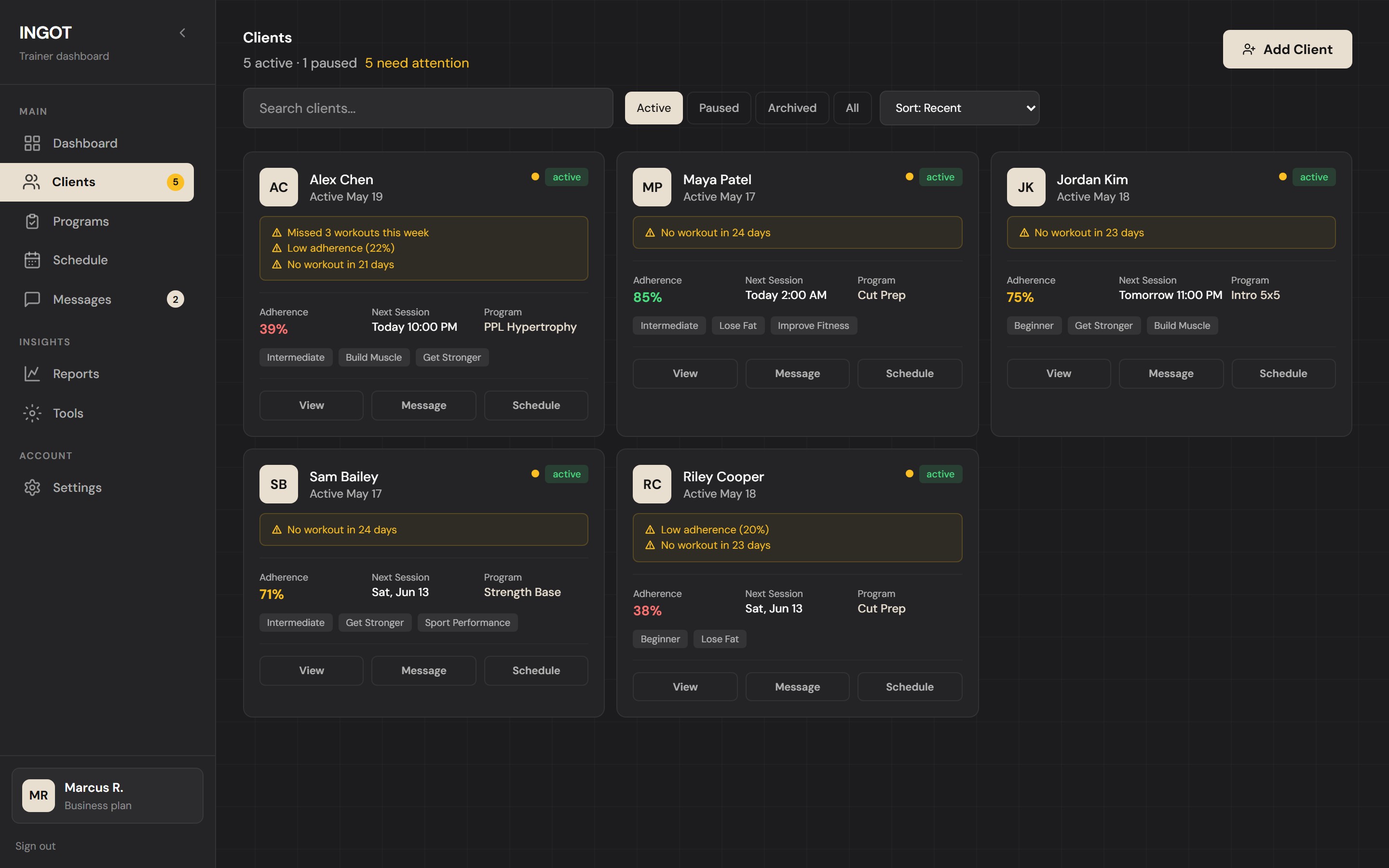Click the PPL Hypertrophy program text

[530, 326]
